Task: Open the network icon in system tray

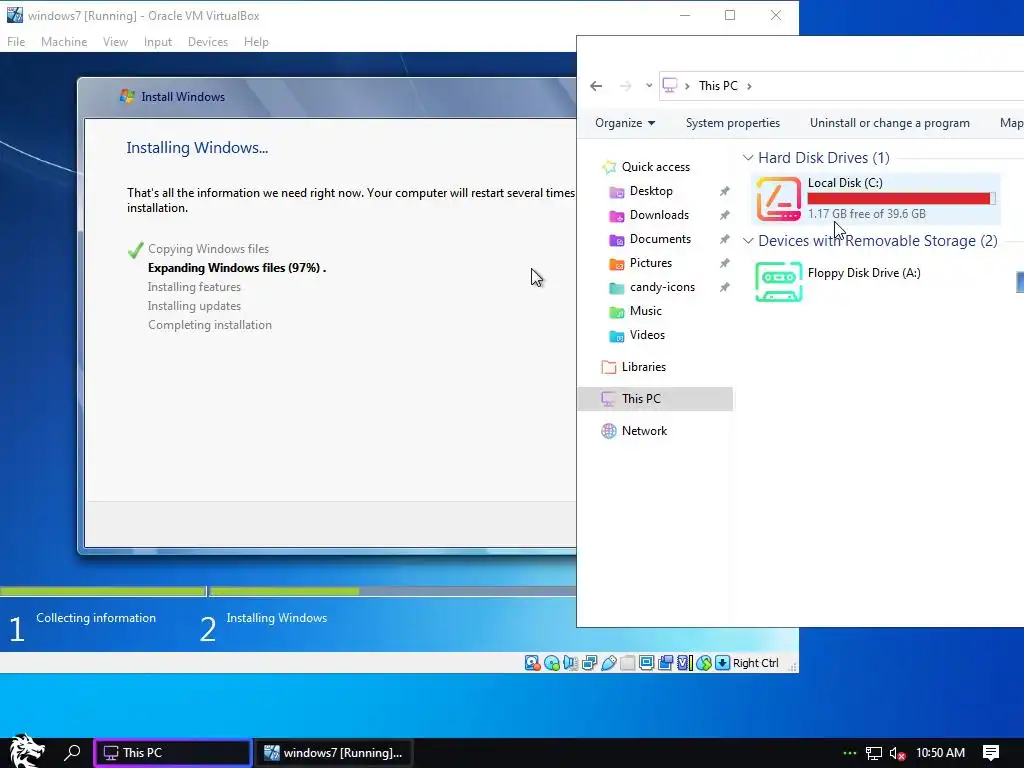Action: click(874, 753)
